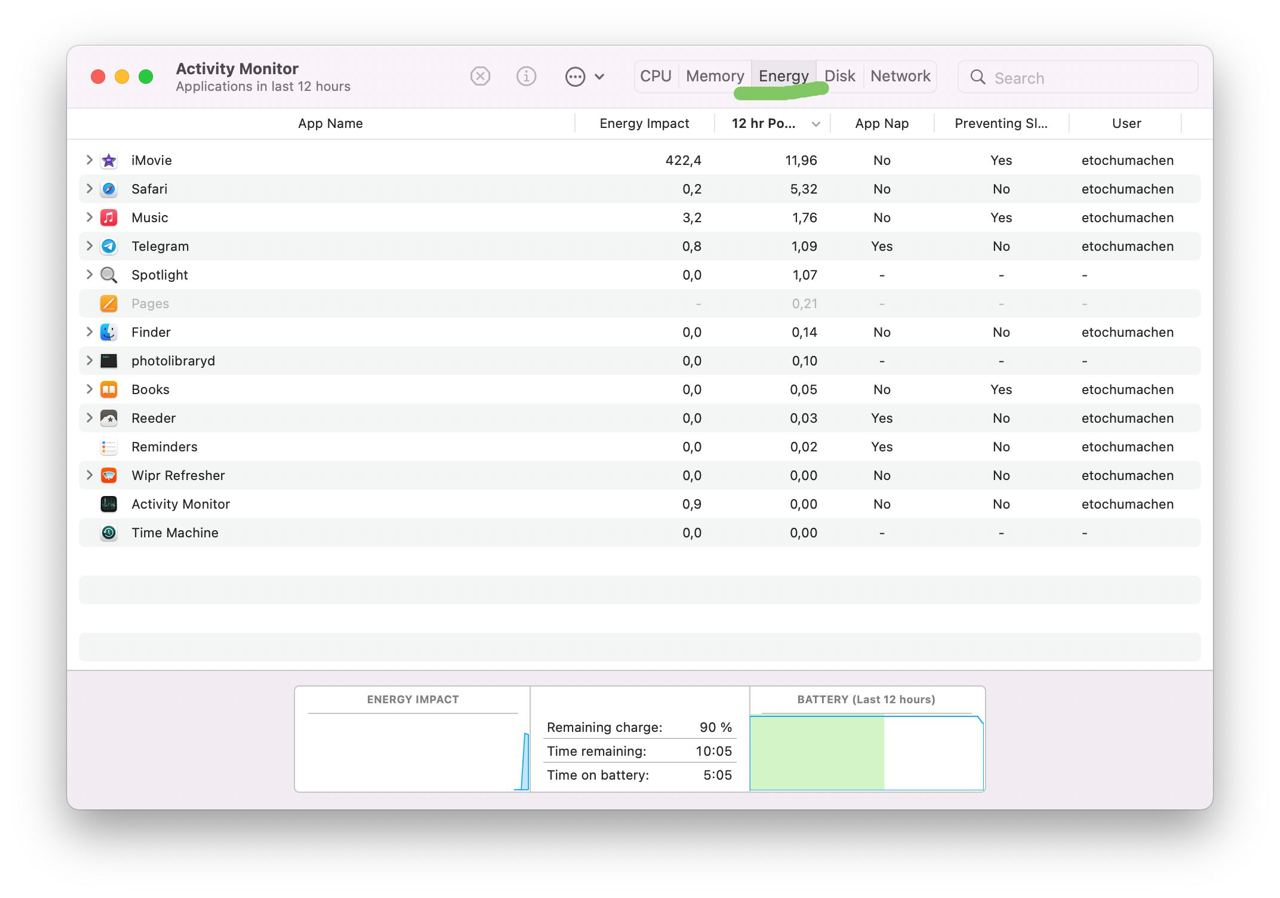The height and width of the screenshot is (898, 1280).
Task: Click the Activity Monitor row icon
Action: [109, 504]
